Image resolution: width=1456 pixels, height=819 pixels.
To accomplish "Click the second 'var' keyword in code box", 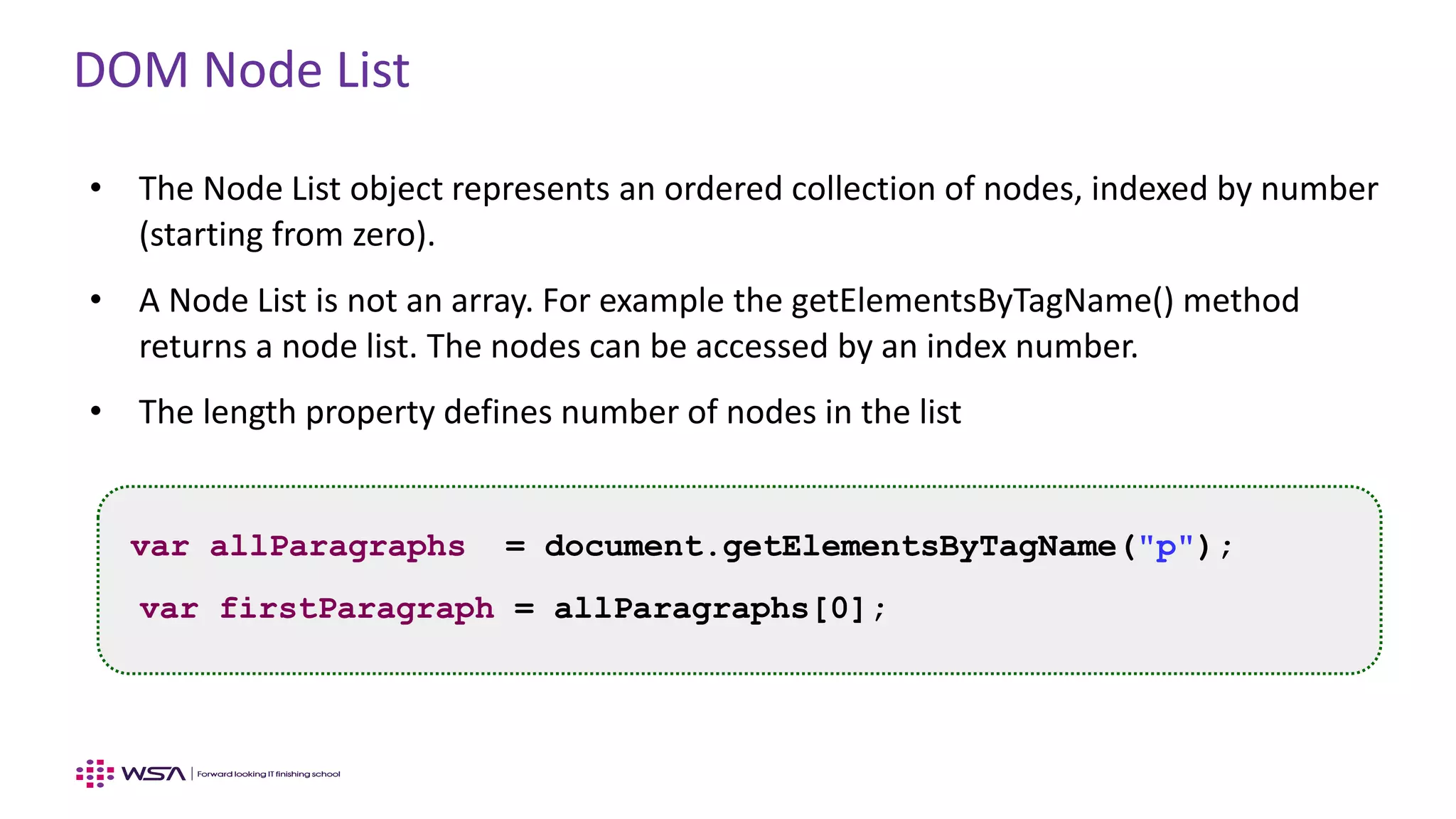I will 169,609.
